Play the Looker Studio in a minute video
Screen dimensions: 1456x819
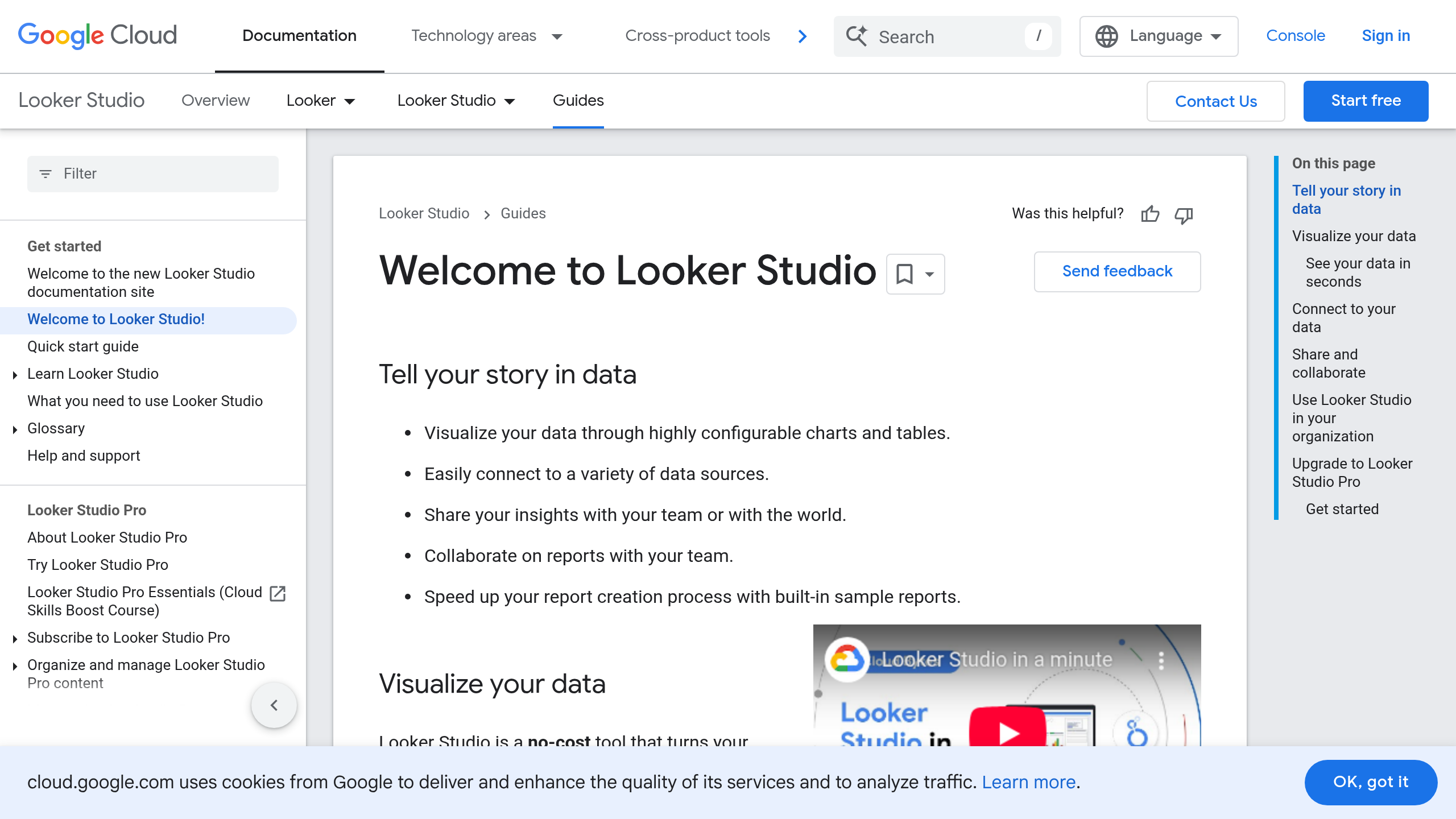(x=1007, y=730)
